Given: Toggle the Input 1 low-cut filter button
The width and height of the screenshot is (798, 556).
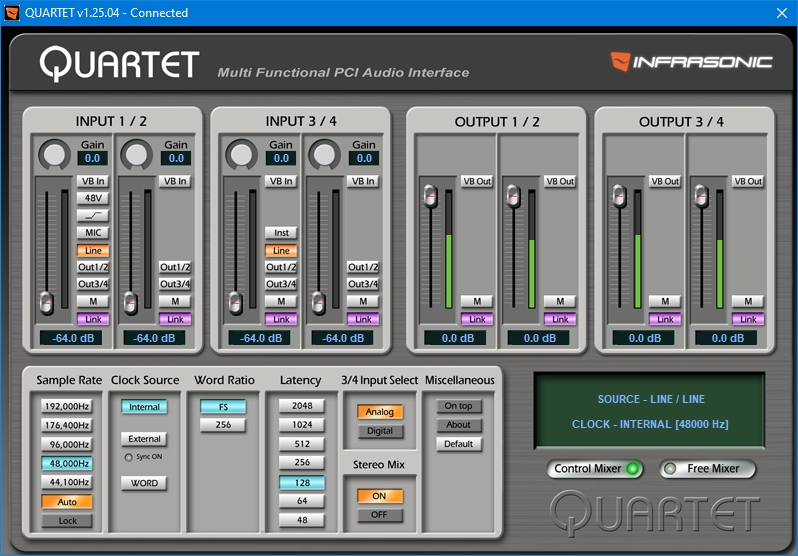Looking at the screenshot, I should (93, 215).
